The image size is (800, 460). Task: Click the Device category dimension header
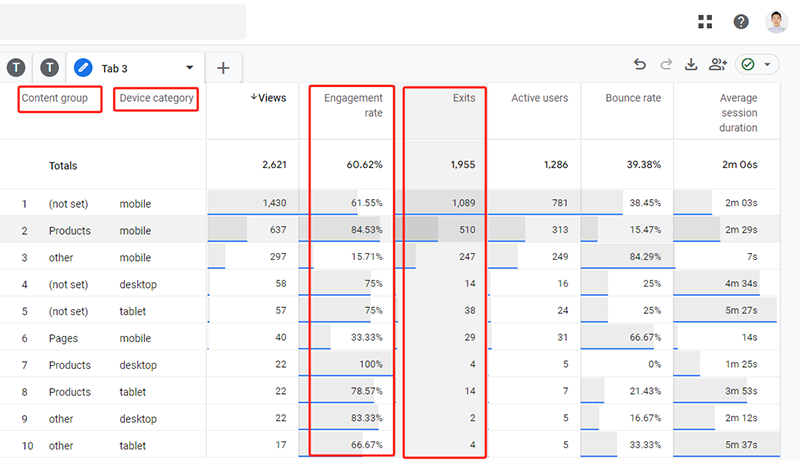[156, 98]
